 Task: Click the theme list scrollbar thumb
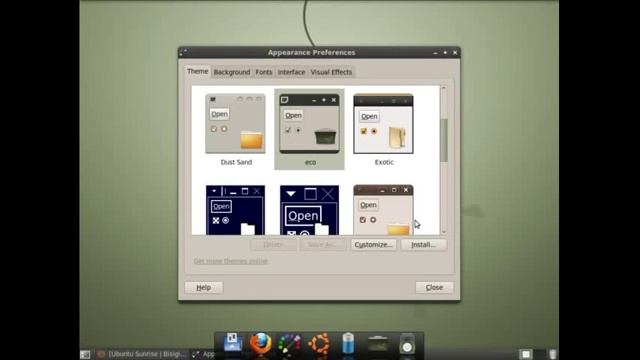click(x=444, y=140)
